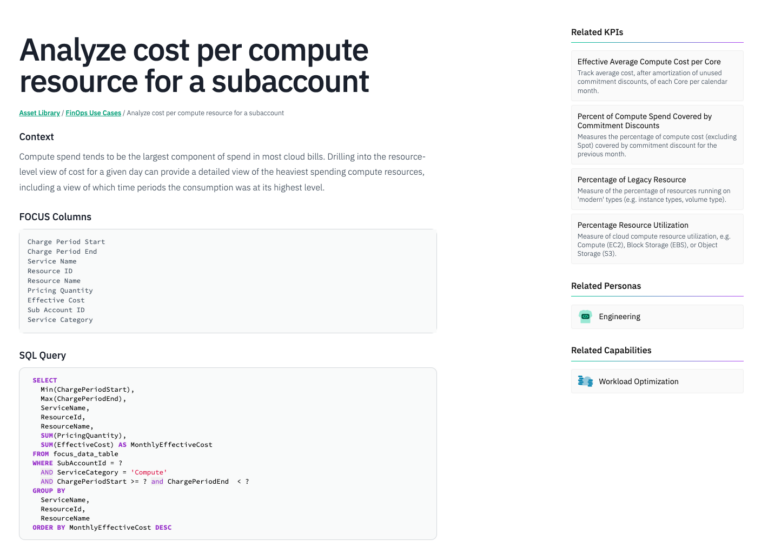Viewport: 768px width, 560px height.
Task: Click inside the SQL Query code block
Action: [x=228, y=453]
